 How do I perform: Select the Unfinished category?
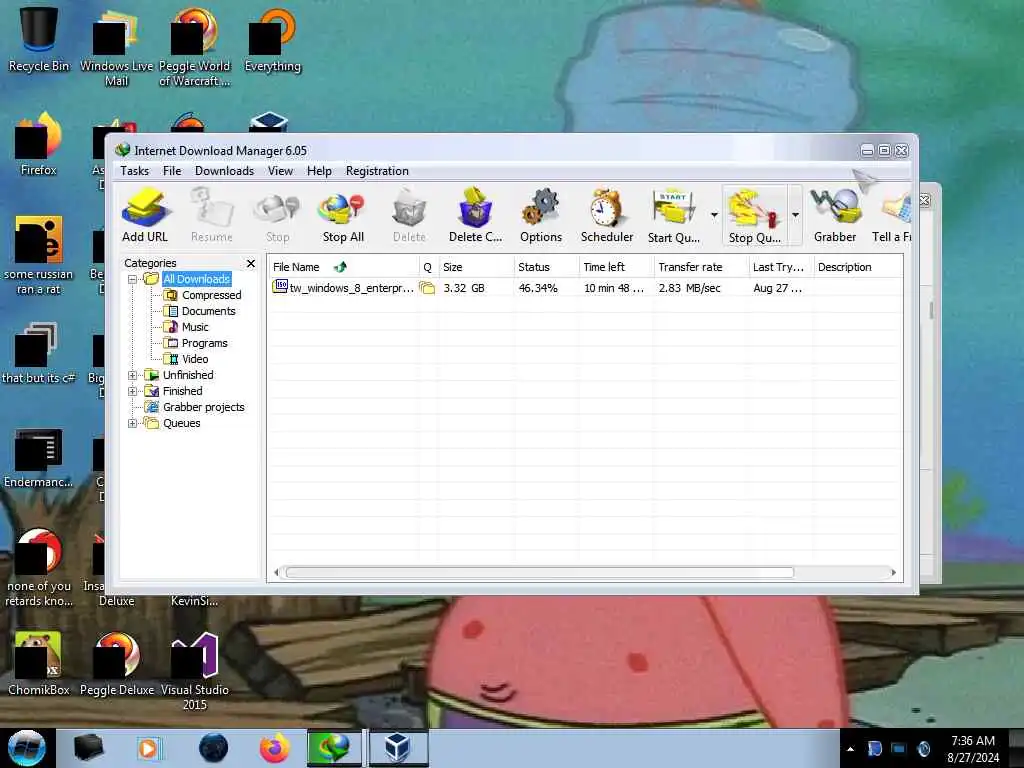[x=188, y=376]
